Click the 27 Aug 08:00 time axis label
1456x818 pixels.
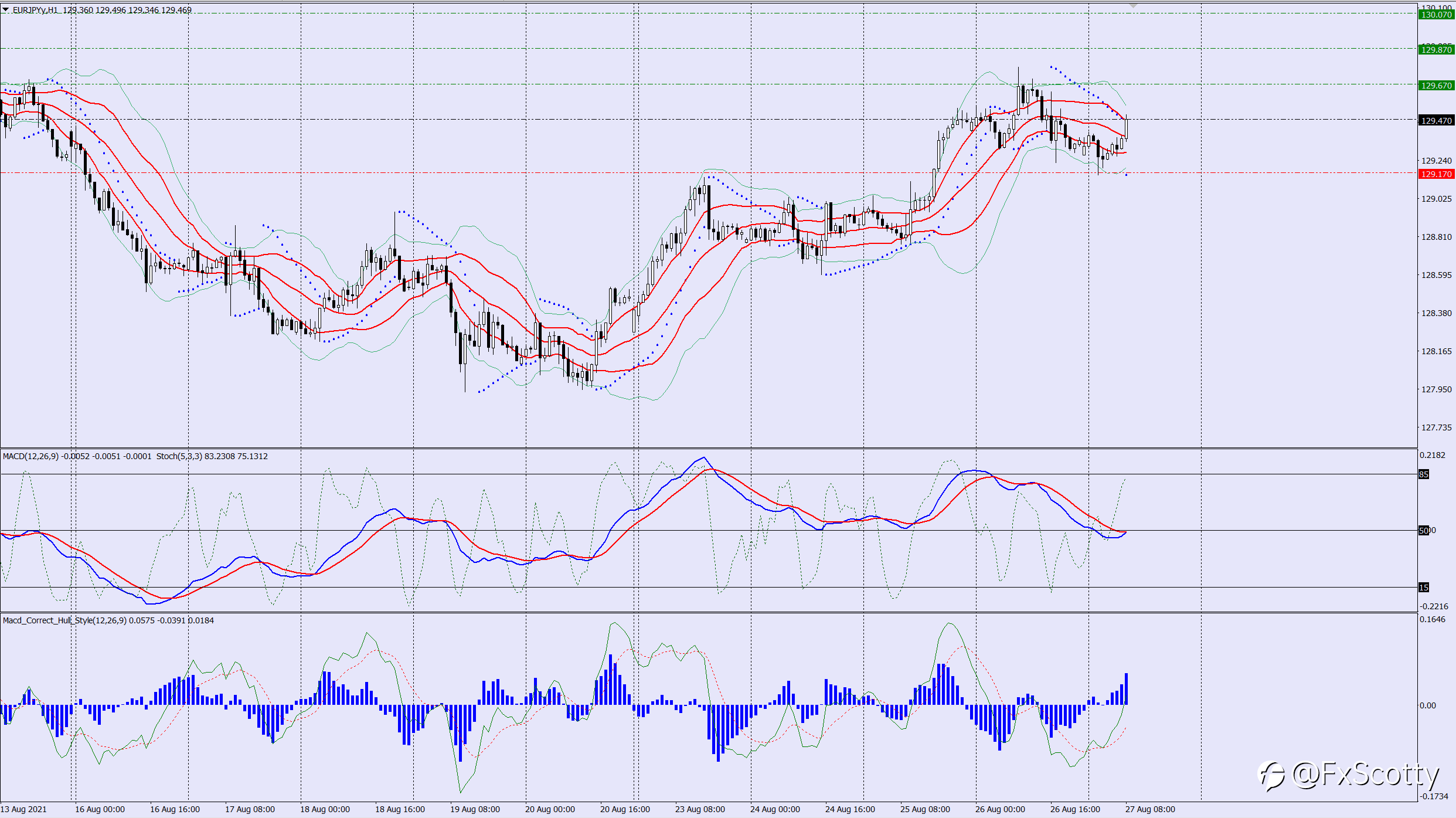pos(1150,809)
